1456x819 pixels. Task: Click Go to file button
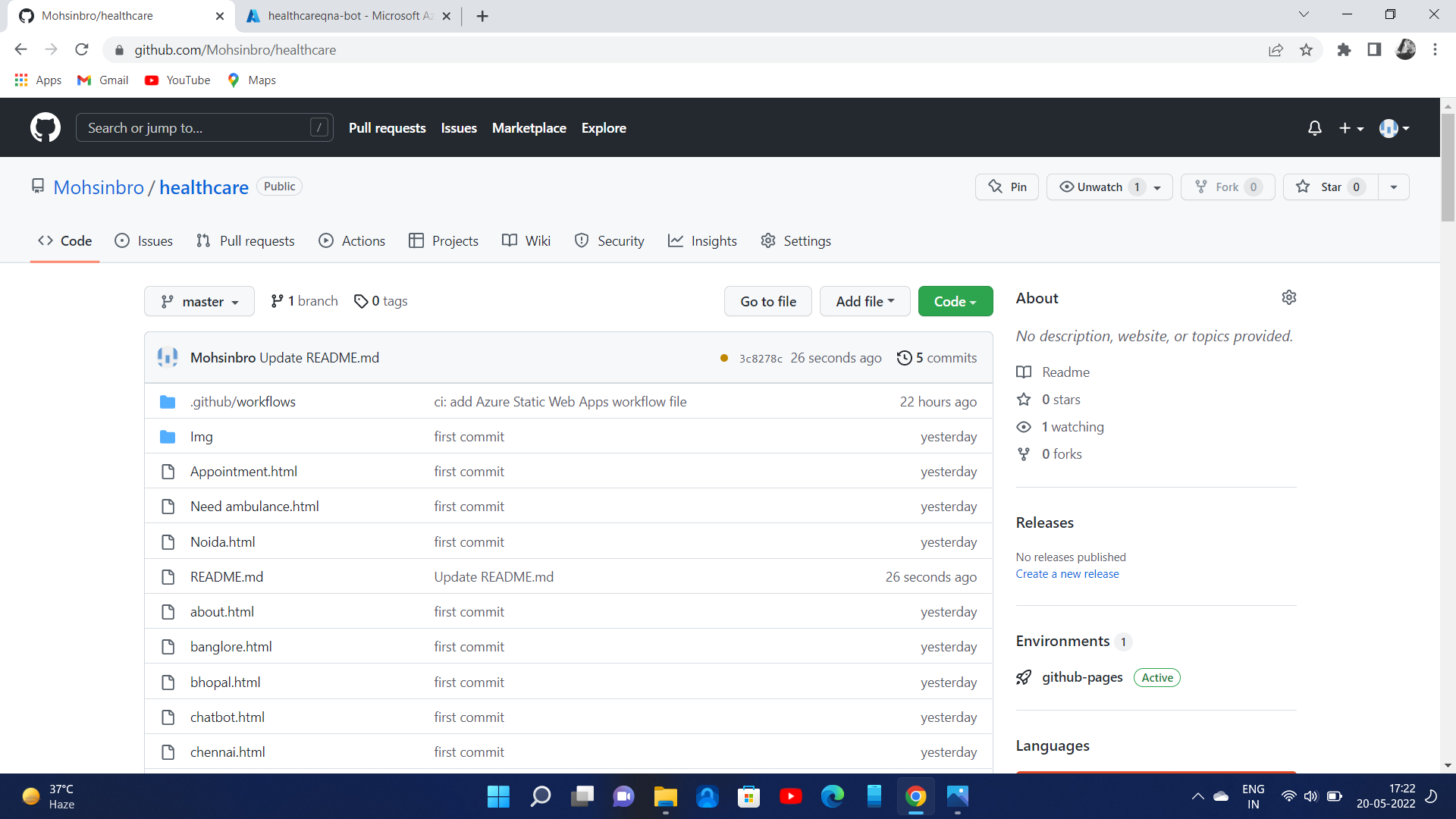[x=768, y=302]
